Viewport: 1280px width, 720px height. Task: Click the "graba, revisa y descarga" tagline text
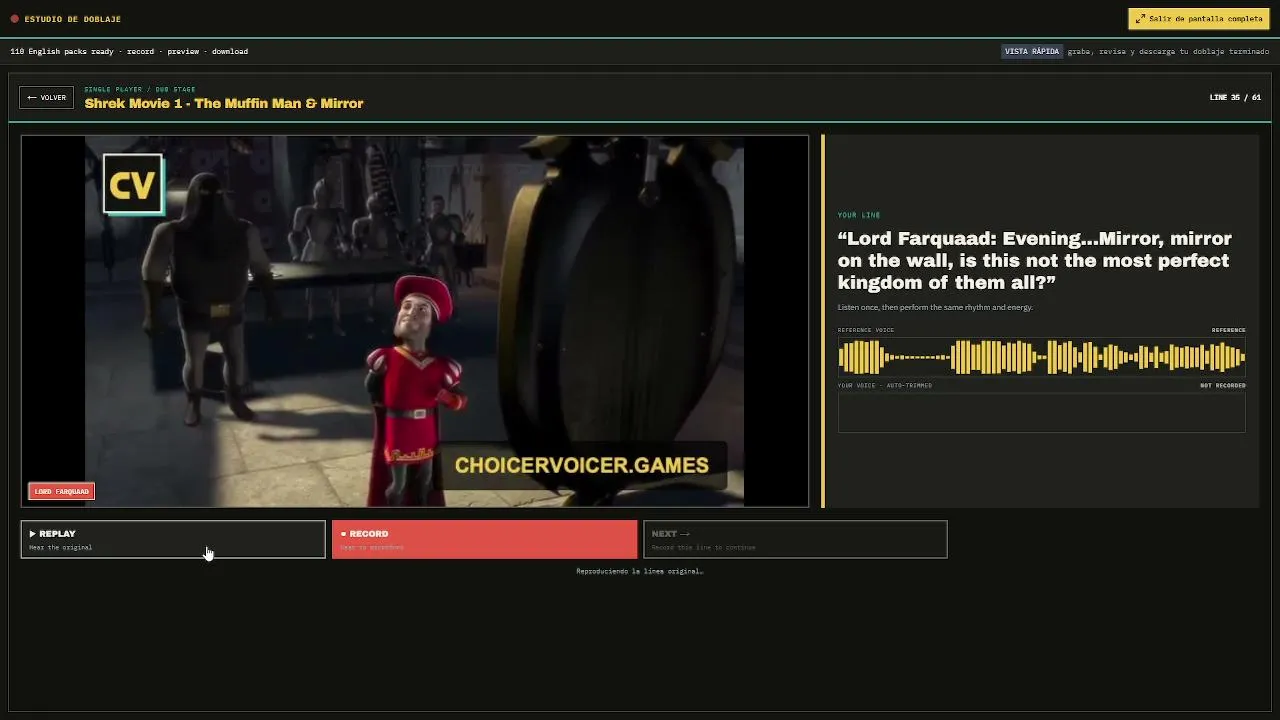click(1168, 51)
